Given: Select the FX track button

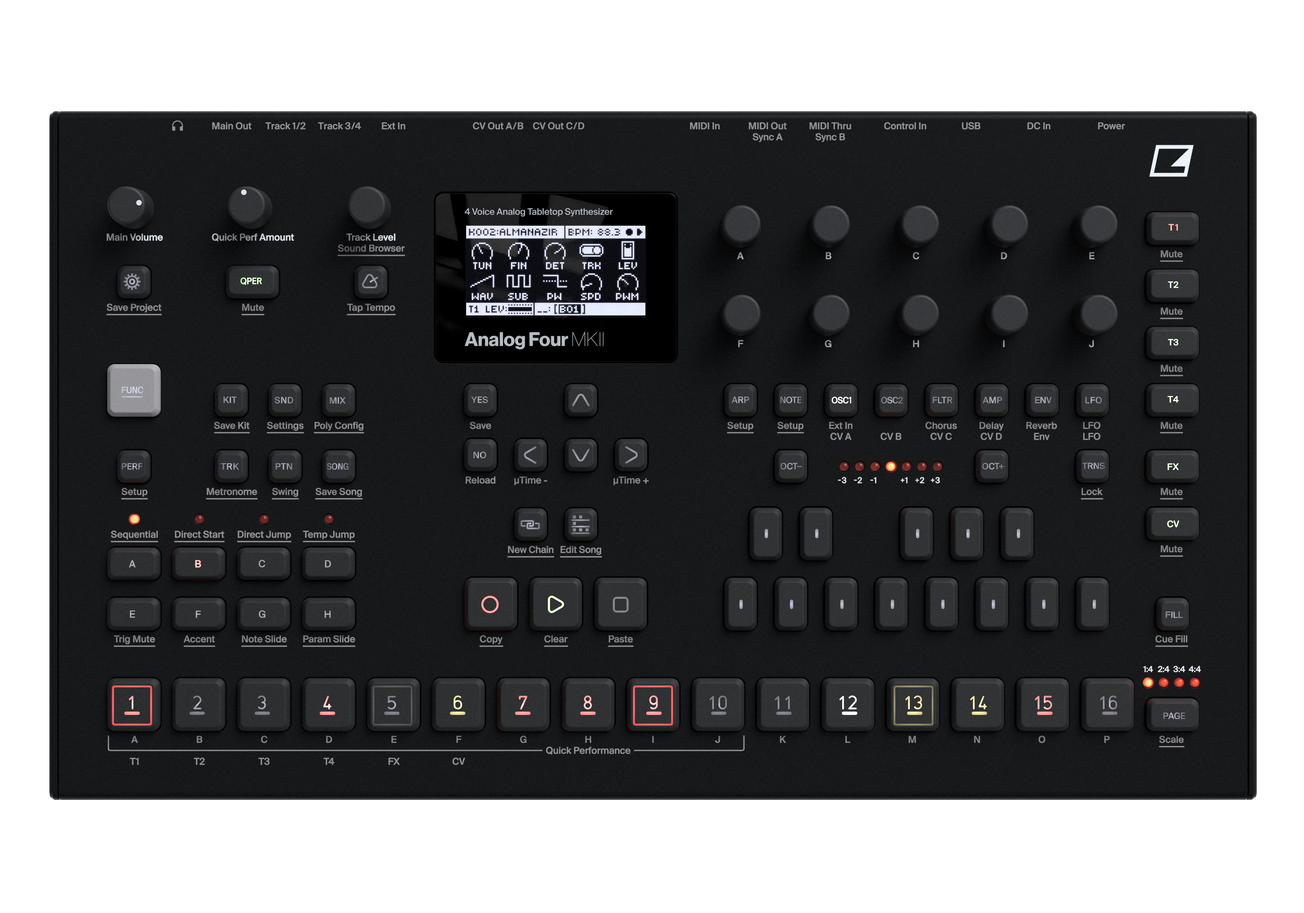Looking at the screenshot, I should pyautogui.click(x=1172, y=466).
